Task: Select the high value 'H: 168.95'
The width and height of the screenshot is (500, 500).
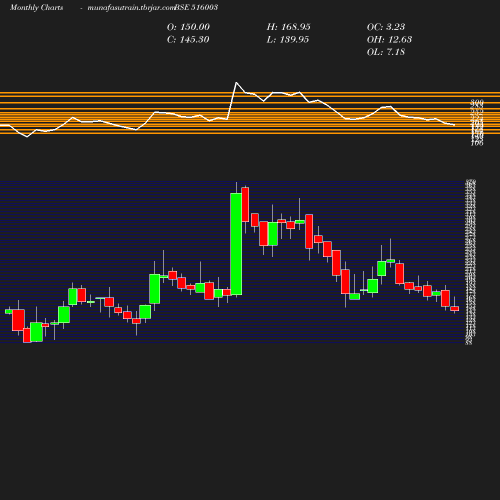Action: coord(289,27)
